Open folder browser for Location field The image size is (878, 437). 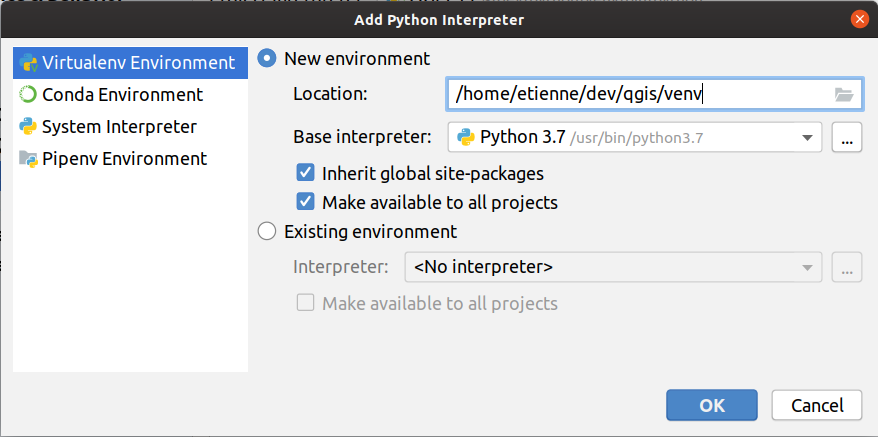point(844,95)
